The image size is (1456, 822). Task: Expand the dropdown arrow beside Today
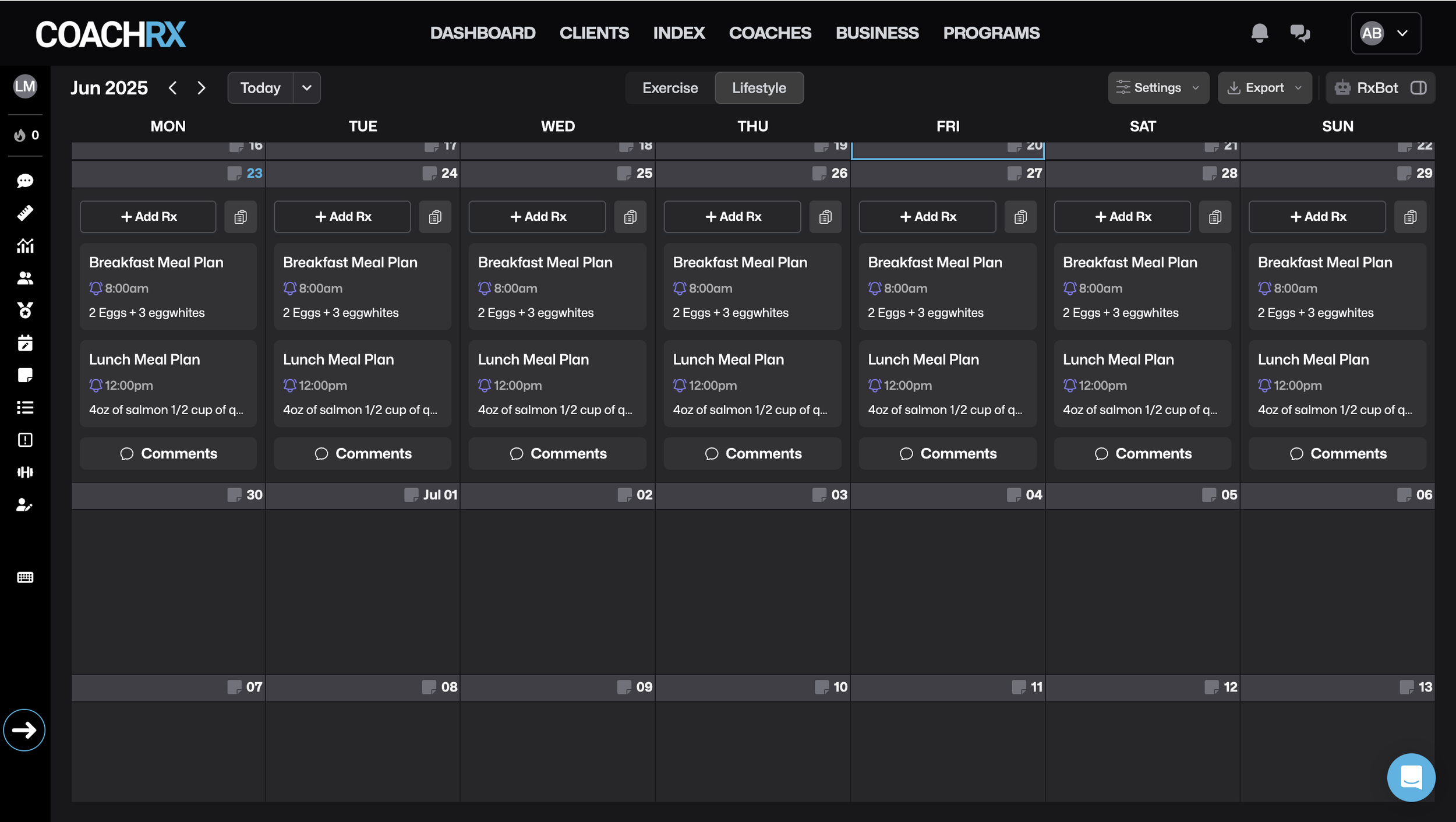point(307,88)
